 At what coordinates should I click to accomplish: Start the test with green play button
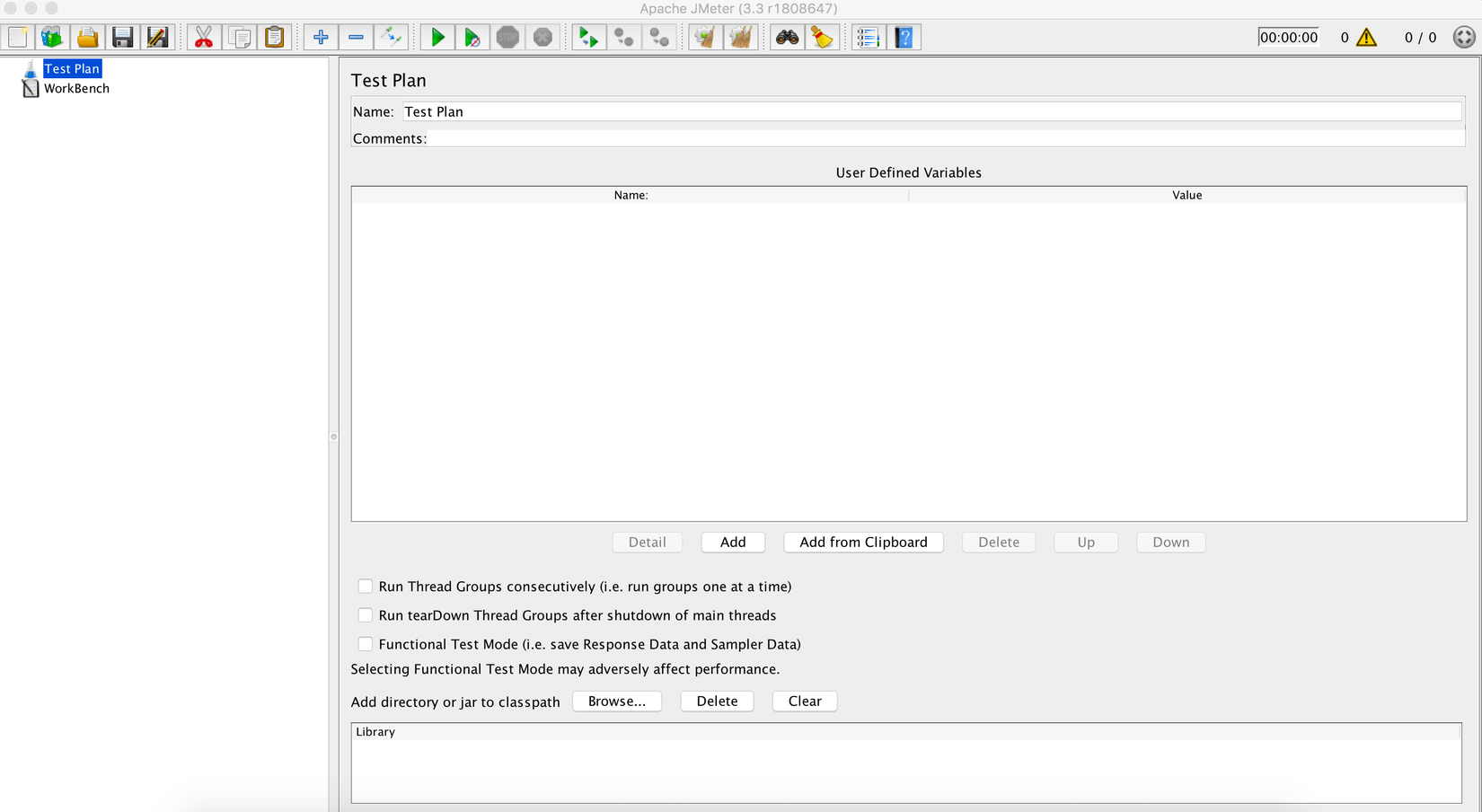[x=437, y=37]
